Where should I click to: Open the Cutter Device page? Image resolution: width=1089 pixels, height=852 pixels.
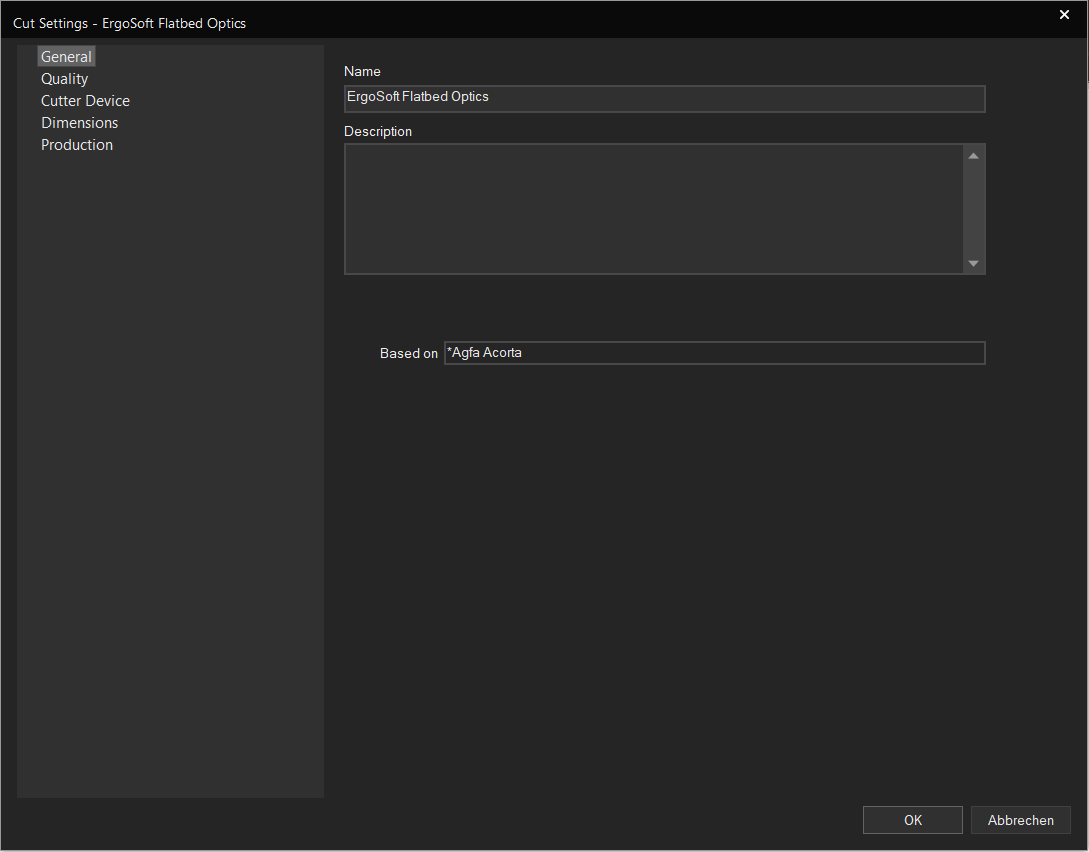tap(85, 101)
